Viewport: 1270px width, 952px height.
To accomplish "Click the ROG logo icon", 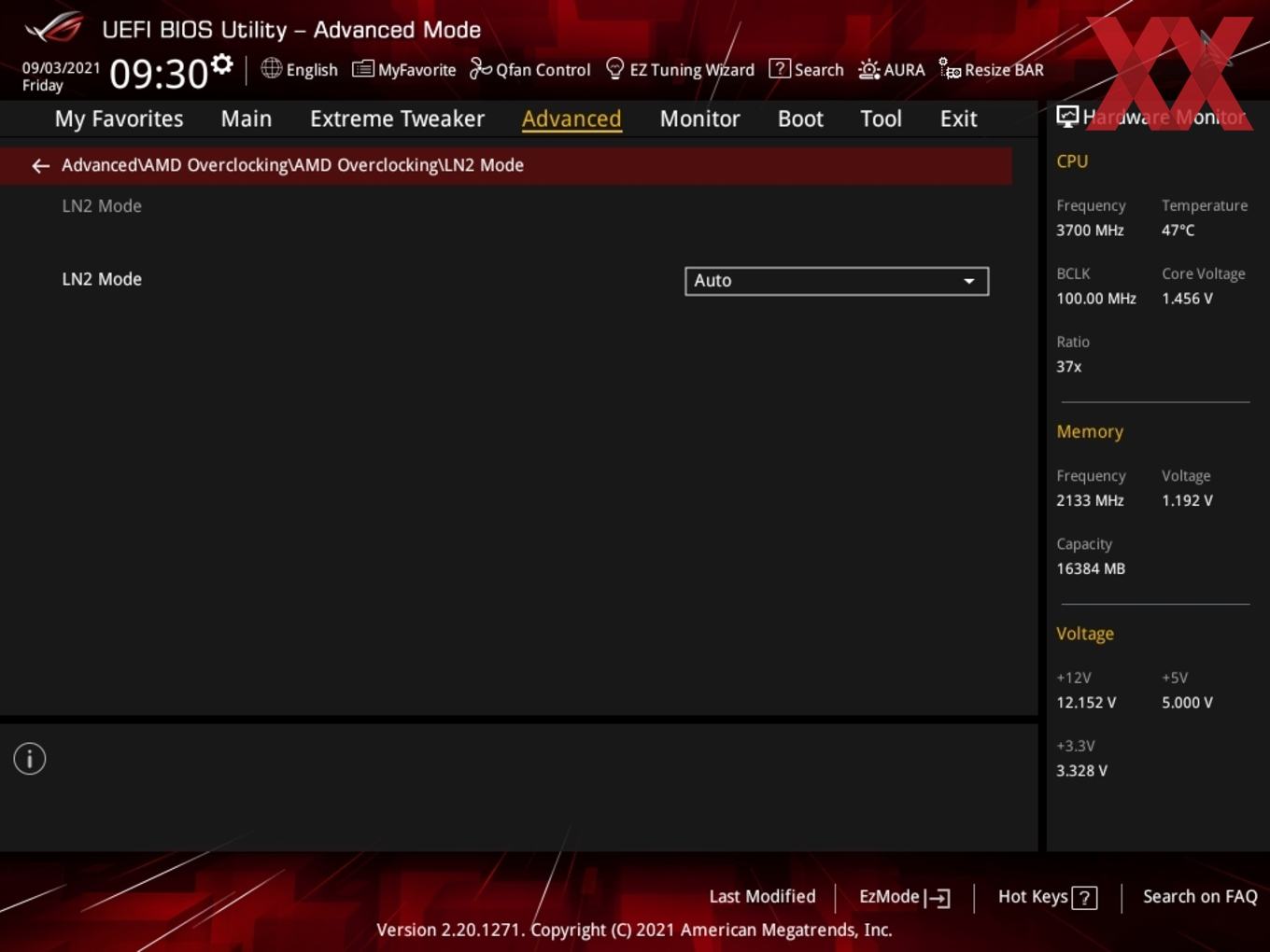I will coord(54,27).
